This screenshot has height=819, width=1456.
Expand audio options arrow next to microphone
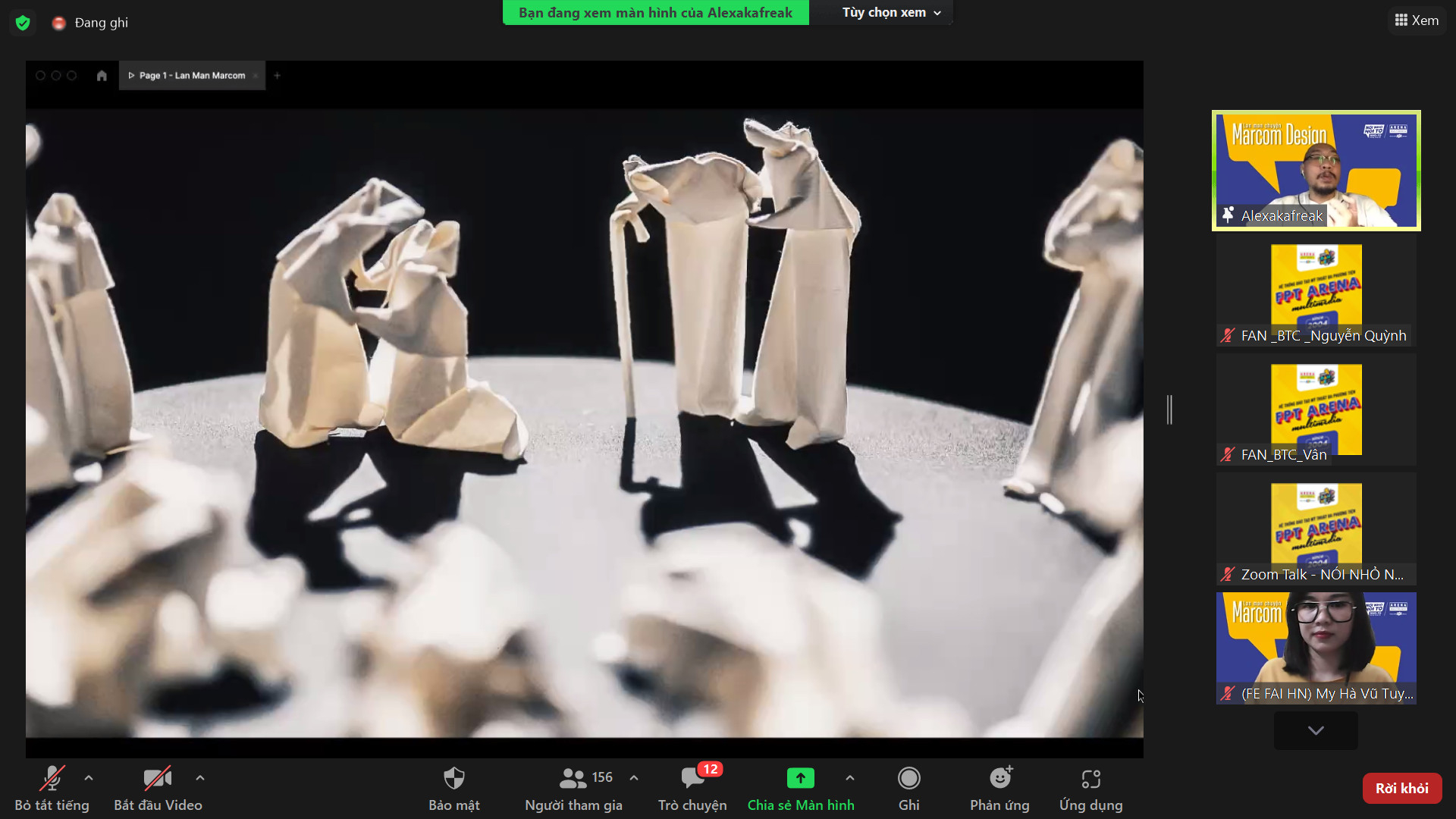pyautogui.click(x=89, y=777)
